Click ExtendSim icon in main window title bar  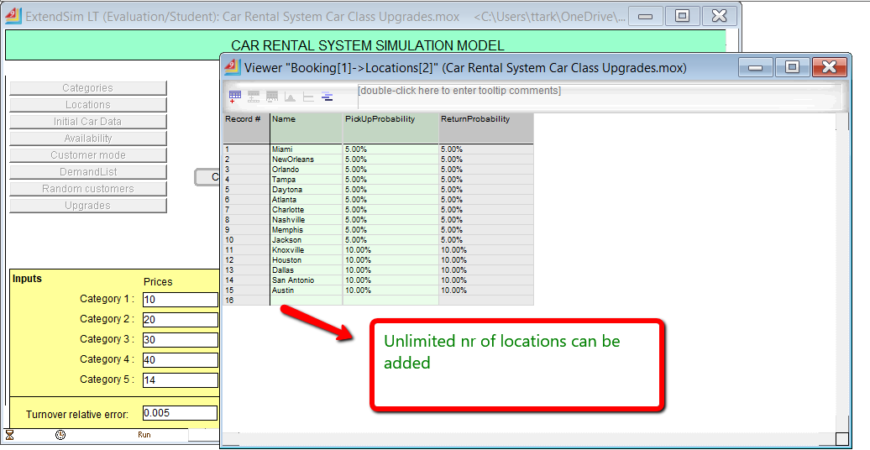13,16
